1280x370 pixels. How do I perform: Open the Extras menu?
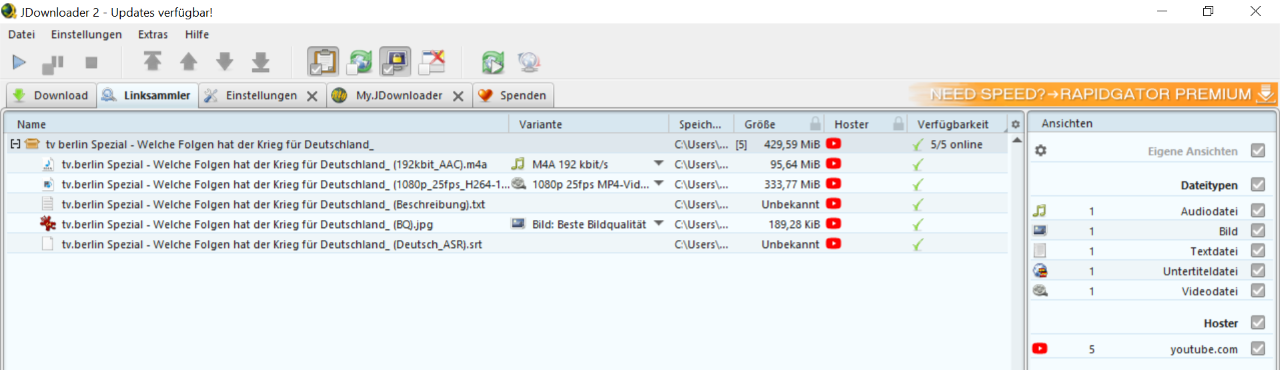tap(153, 34)
